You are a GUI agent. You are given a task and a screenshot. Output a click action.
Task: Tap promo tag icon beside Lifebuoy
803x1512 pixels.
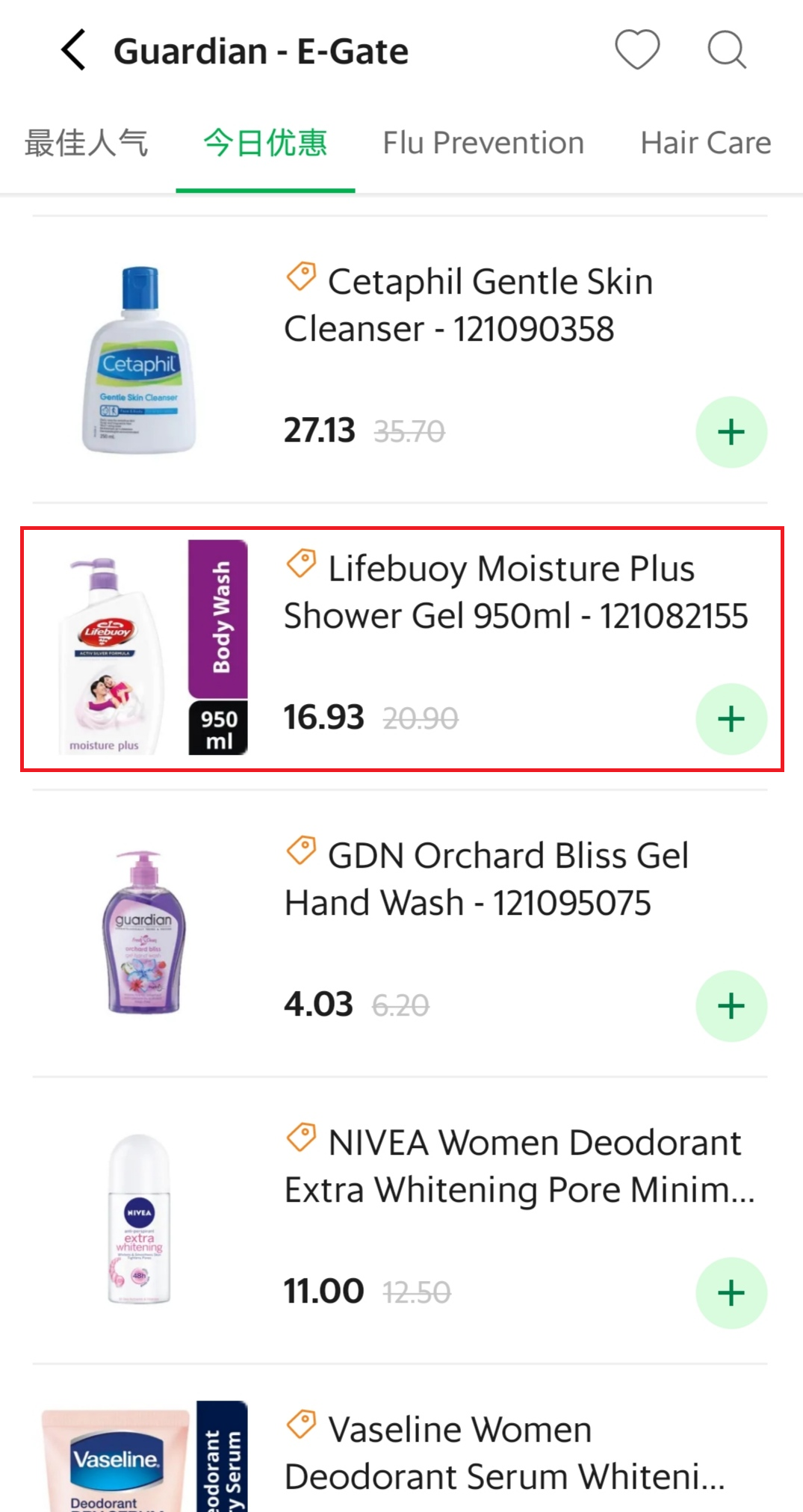(301, 564)
